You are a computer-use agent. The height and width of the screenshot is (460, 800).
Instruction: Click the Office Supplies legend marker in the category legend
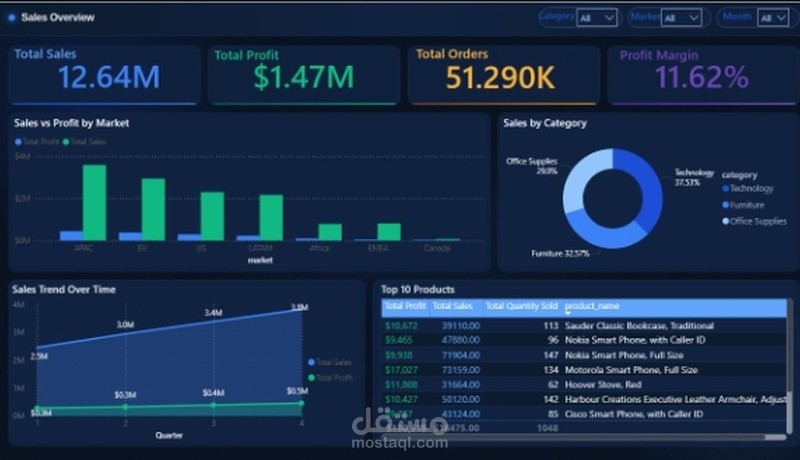coord(726,221)
